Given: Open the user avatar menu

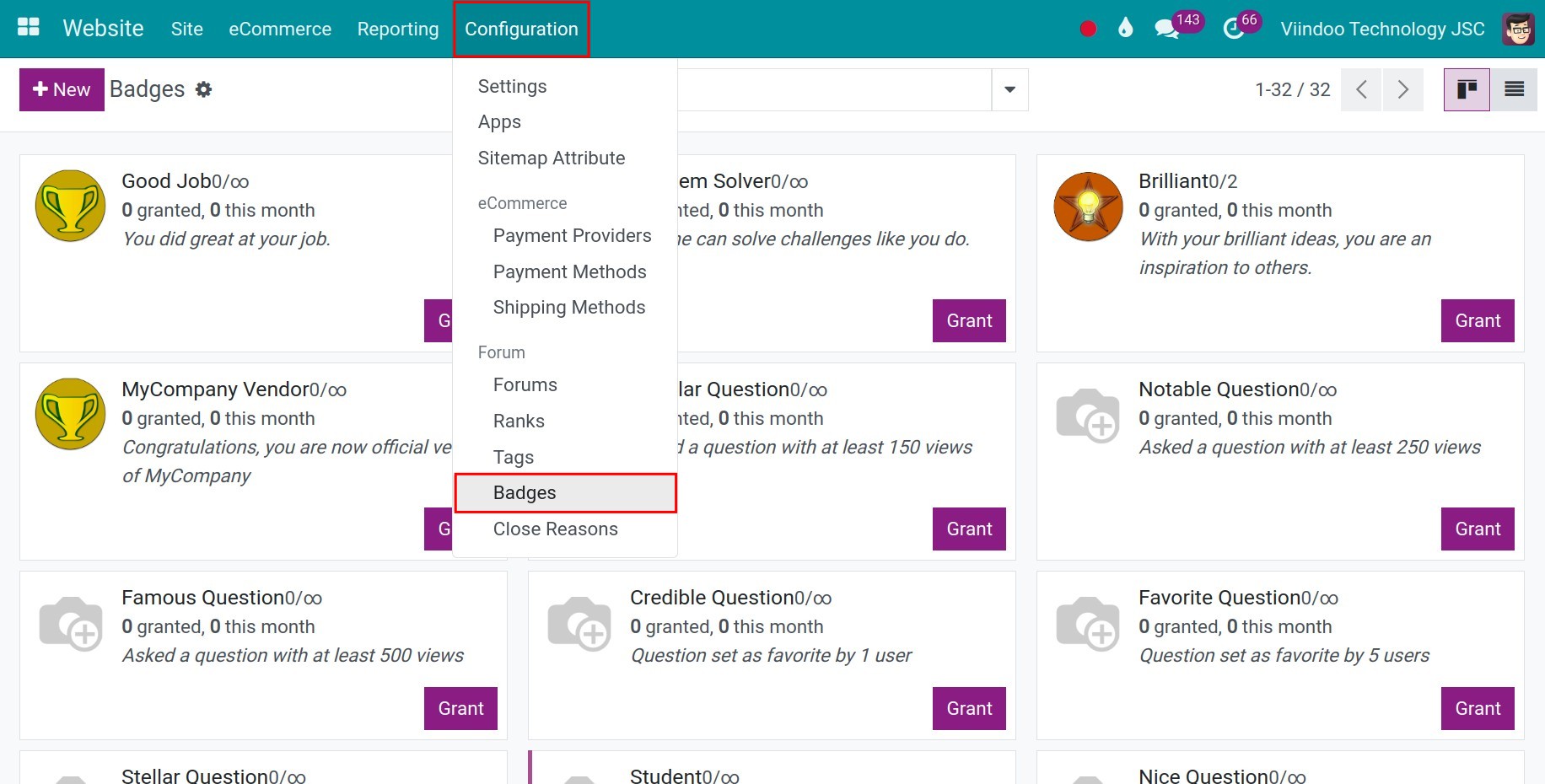Looking at the screenshot, I should [x=1518, y=29].
